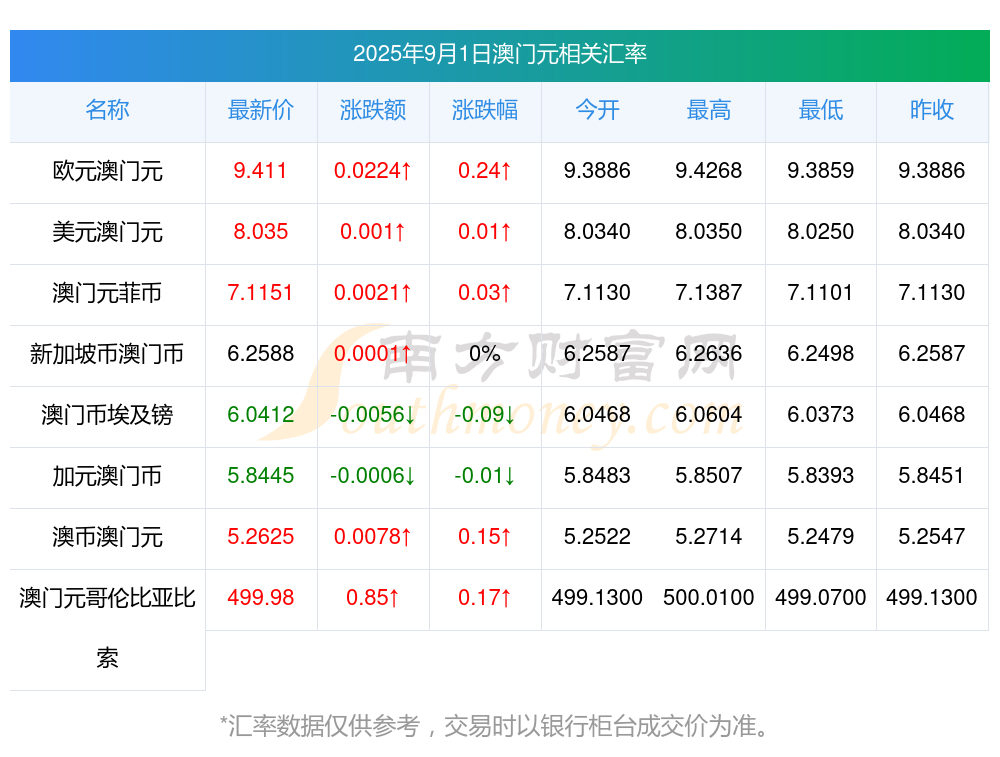Screen dimensions: 1000x757
Task: Click highest value 8.0350
Action: point(709,232)
